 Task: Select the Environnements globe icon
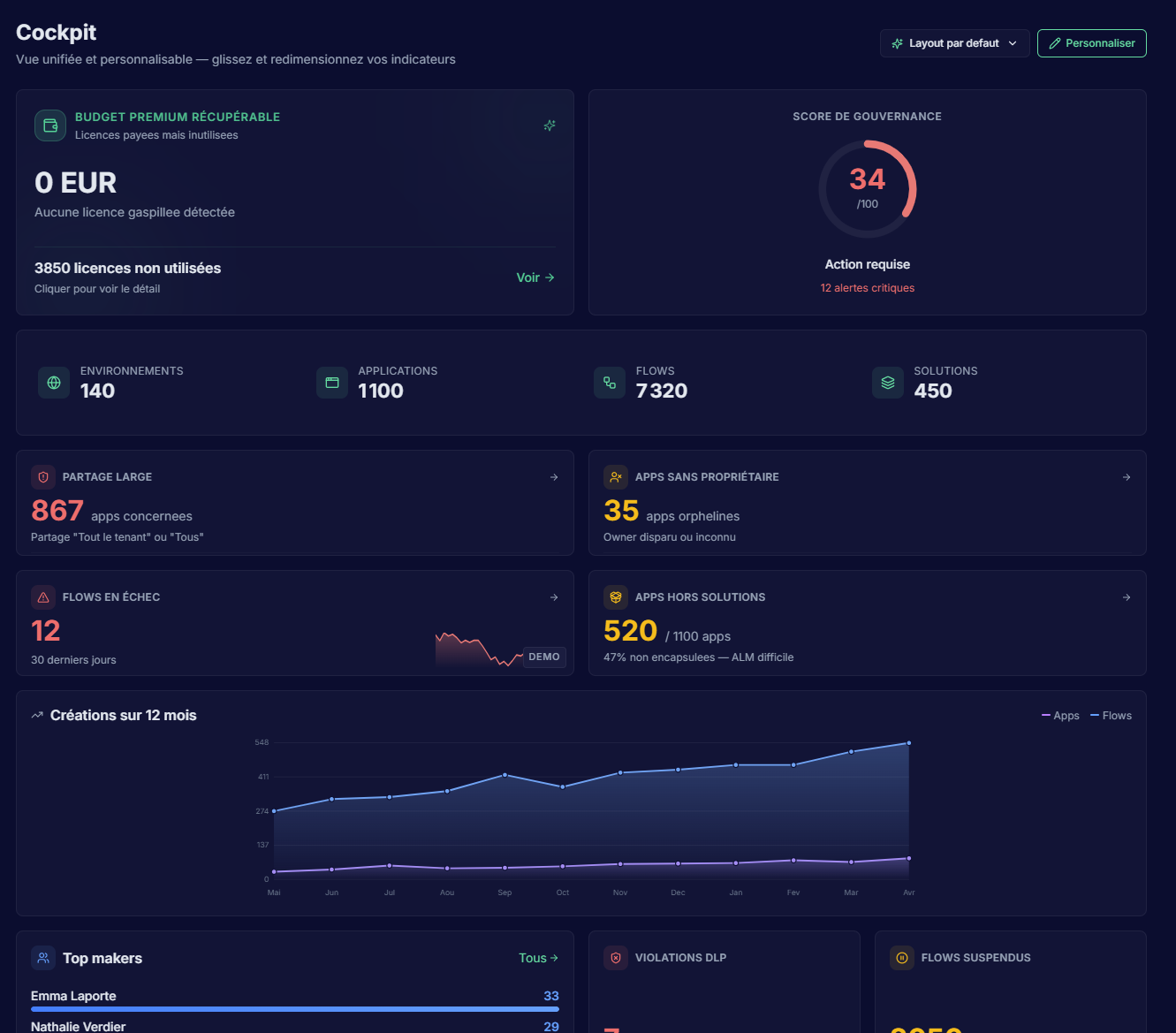point(53,383)
